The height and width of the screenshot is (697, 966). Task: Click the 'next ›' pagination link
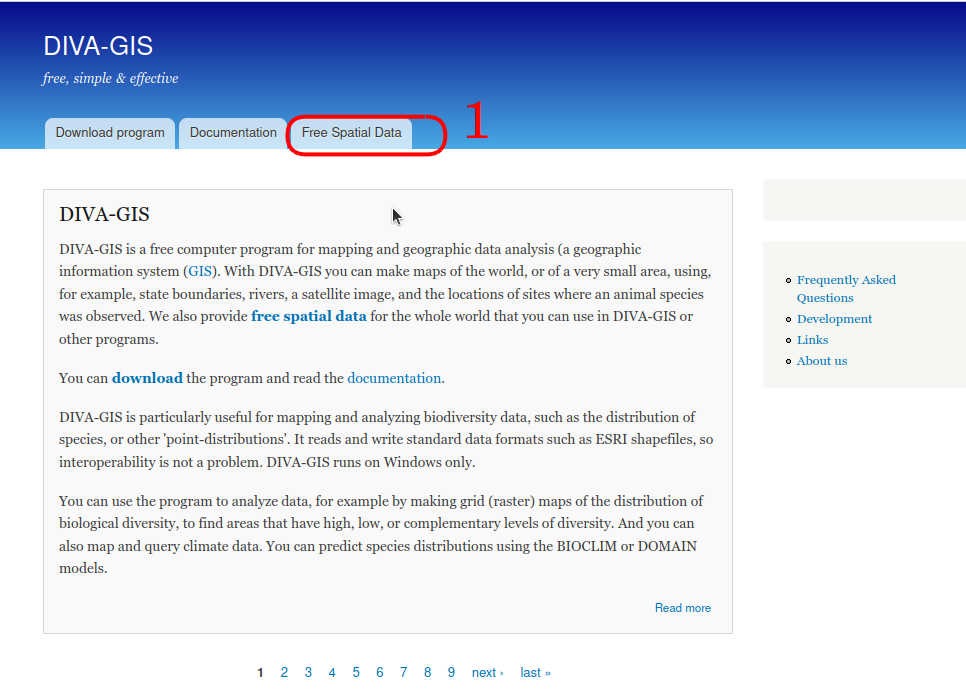pyautogui.click(x=487, y=672)
